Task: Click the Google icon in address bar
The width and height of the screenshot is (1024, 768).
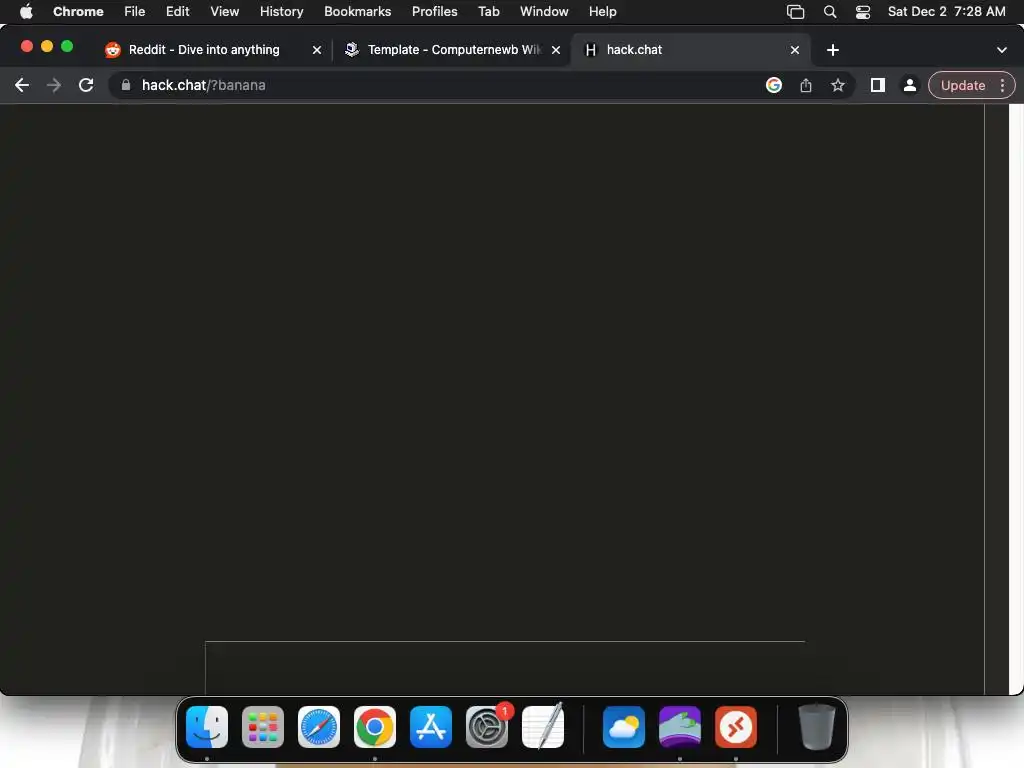Action: pos(774,85)
